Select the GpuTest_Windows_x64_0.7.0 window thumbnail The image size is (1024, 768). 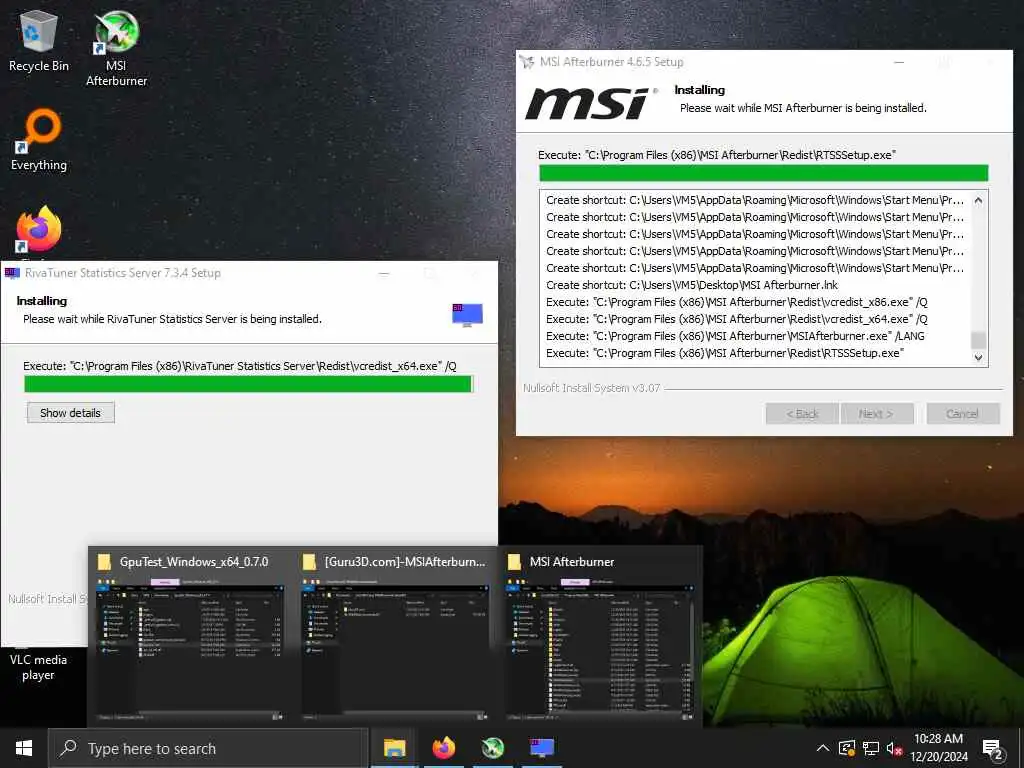[190, 637]
